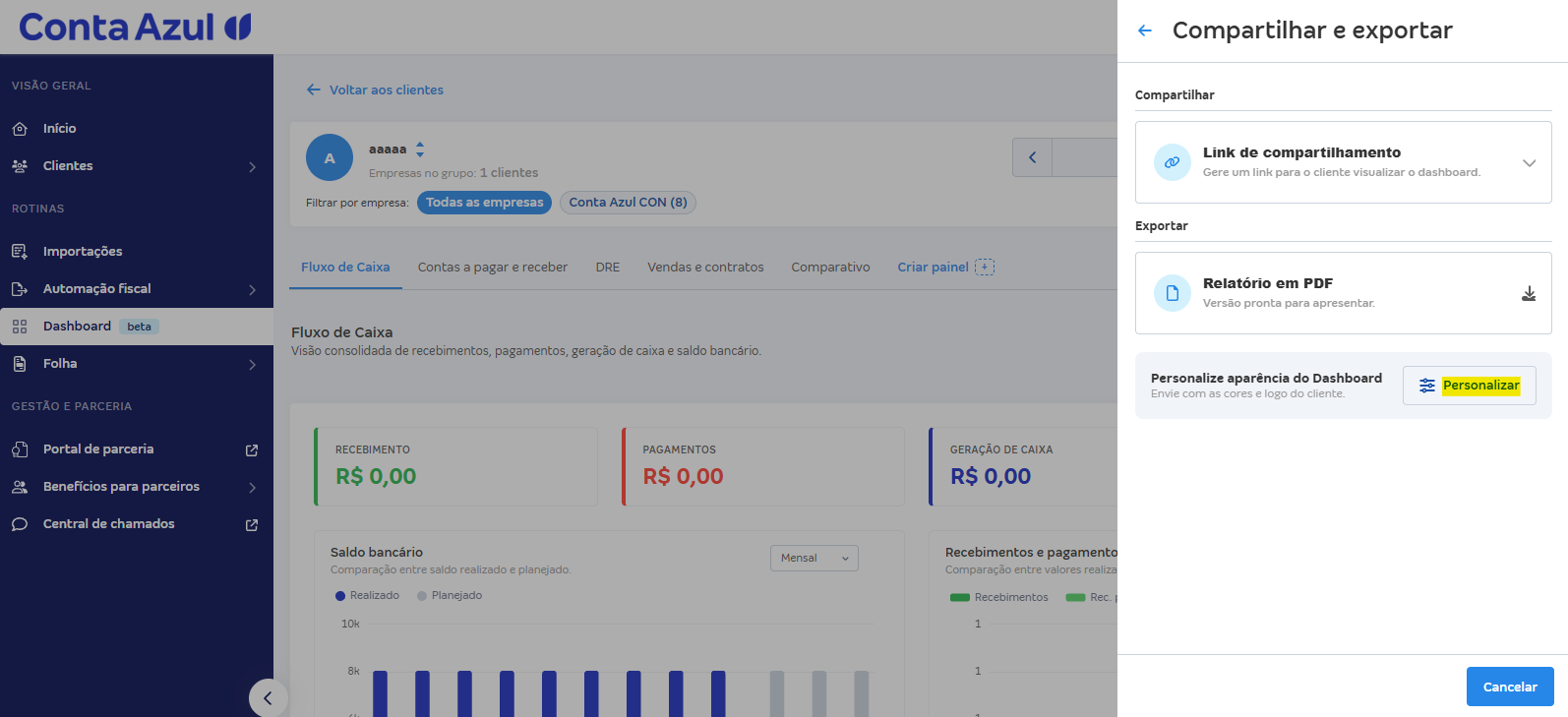
Task: Click the Voltar aos clientes arrow icon
Action: click(314, 90)
